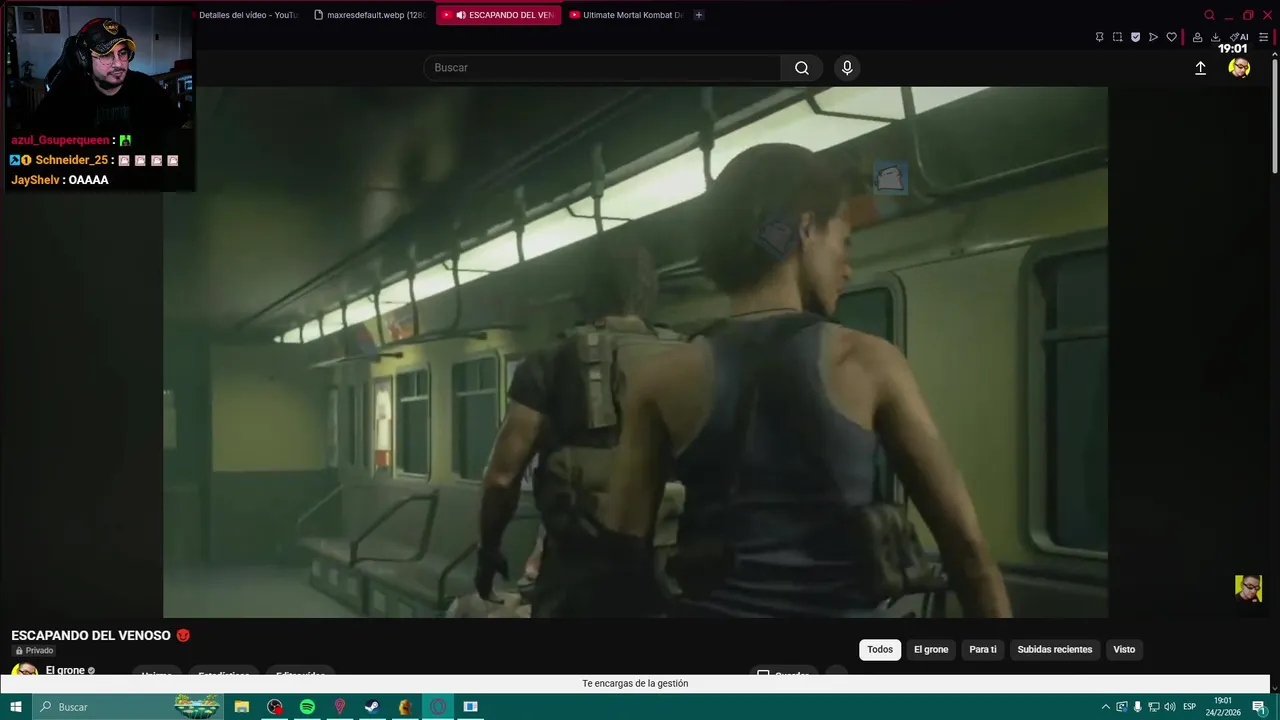Click the Schneider_25 chat username
Image resolution: width=1280 pixels, height=720 pixels.
71,160
